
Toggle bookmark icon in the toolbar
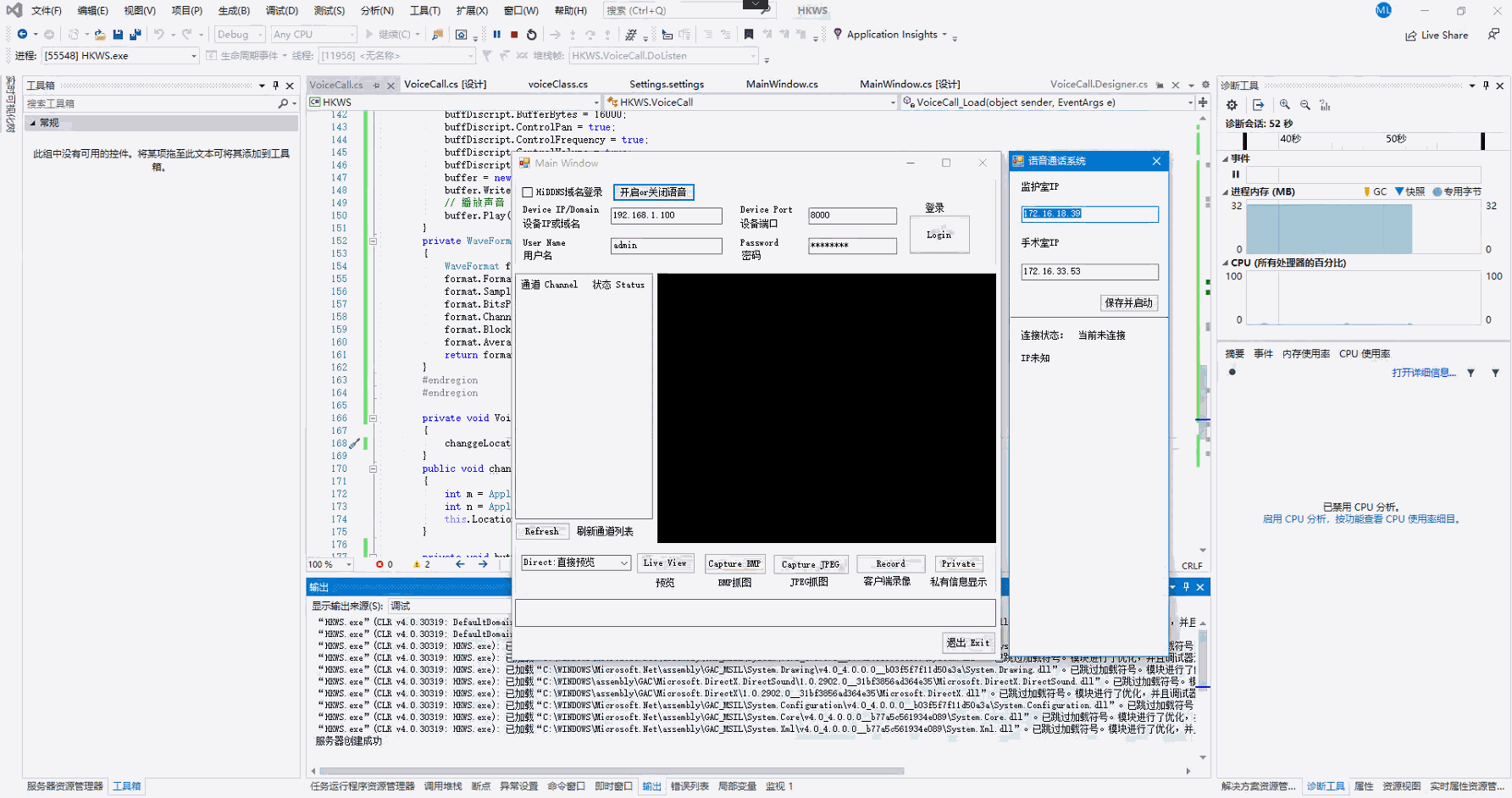tap(749, 35)
